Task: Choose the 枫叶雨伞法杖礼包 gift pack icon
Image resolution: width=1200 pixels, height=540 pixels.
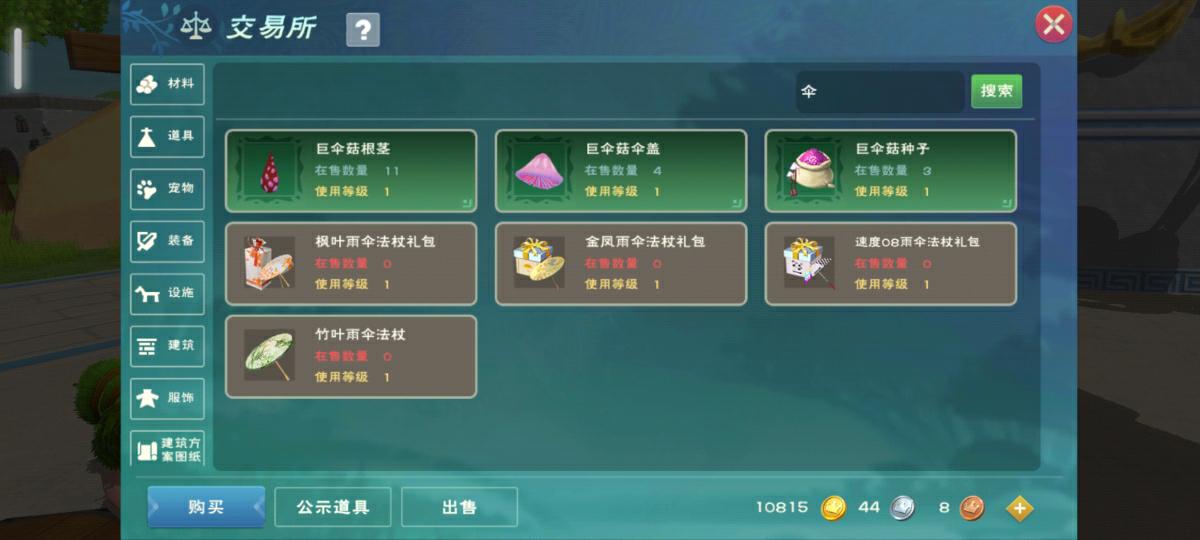Action: tap(269, 263)
